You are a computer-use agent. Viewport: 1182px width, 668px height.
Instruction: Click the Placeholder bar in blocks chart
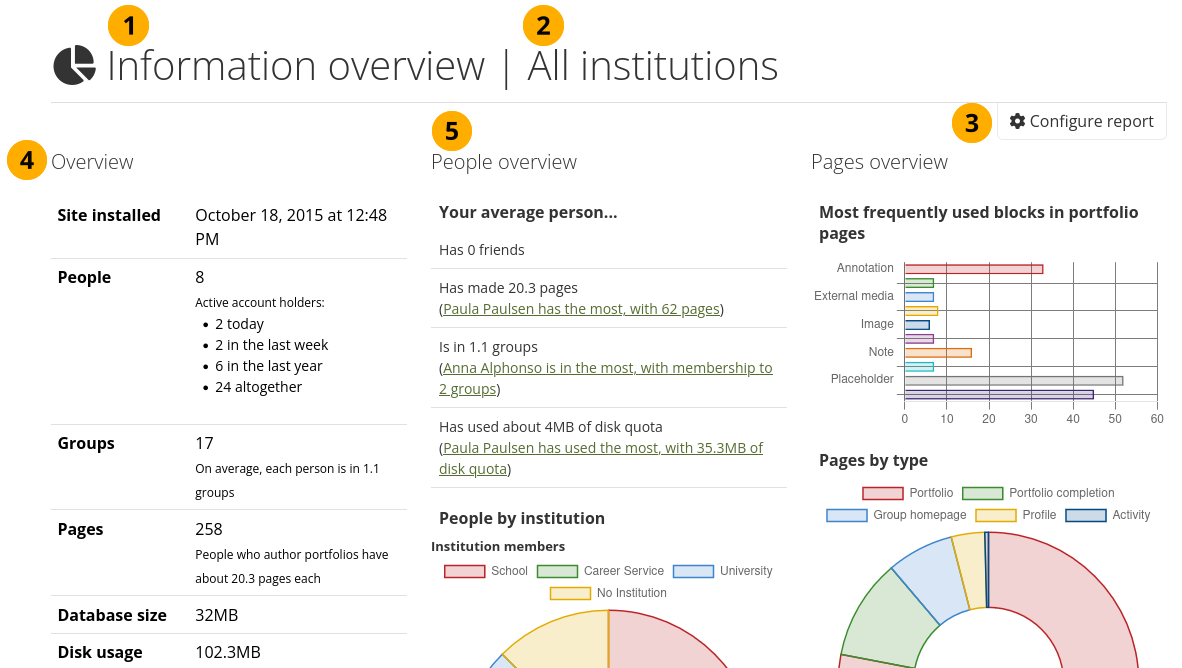coord(1013,380)
